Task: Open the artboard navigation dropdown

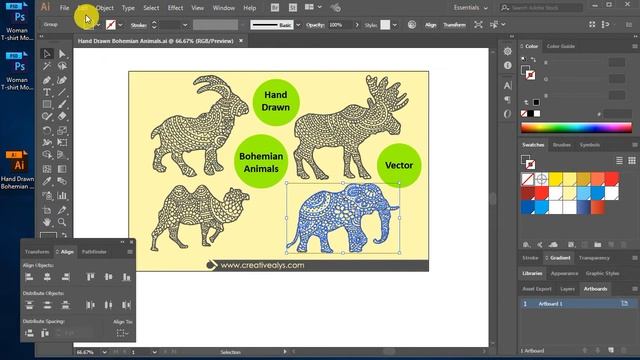Action: click(x=154, y=352)
